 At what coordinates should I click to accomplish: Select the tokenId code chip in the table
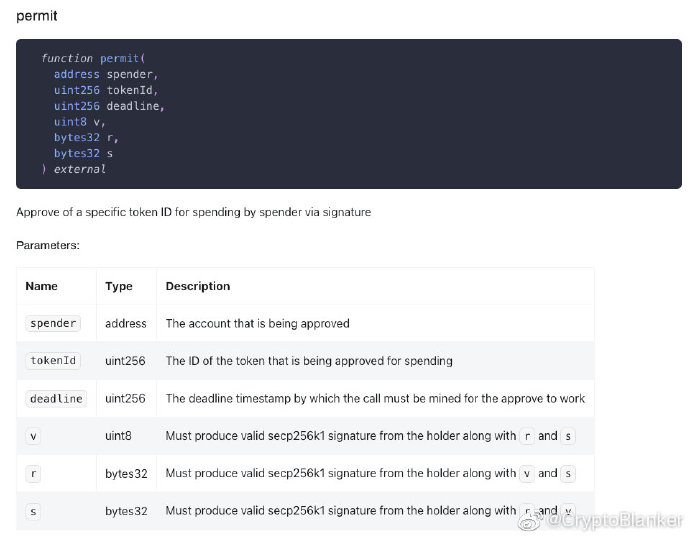click(53, 361)
